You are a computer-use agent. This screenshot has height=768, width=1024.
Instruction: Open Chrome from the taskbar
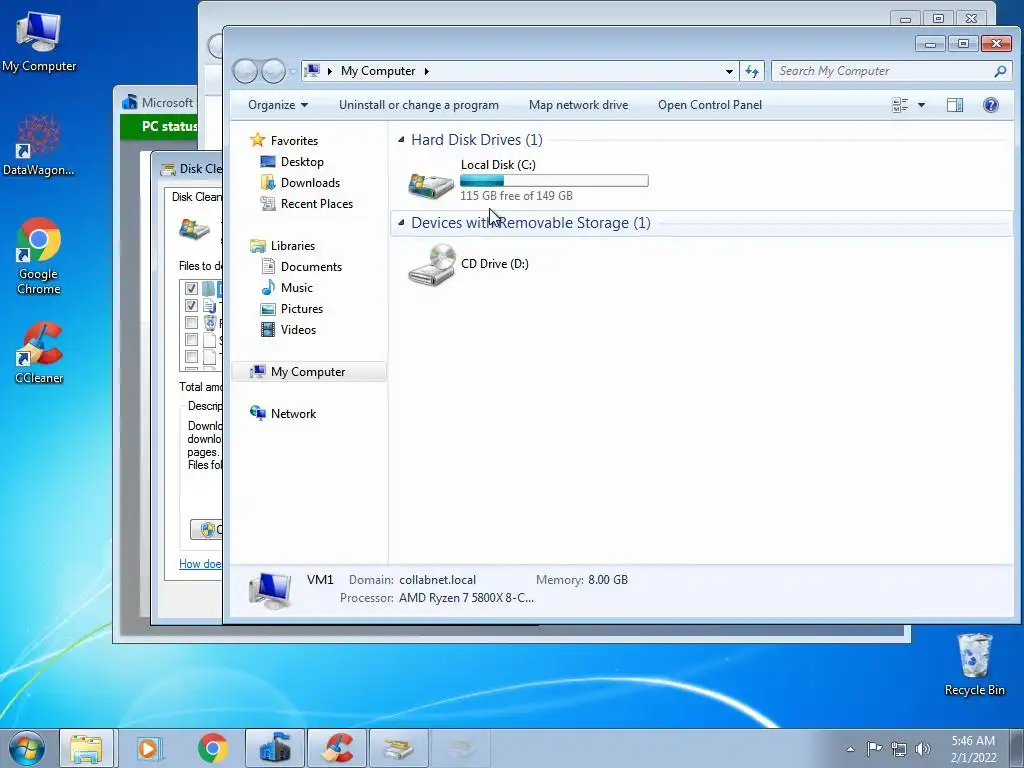point(212,748)
